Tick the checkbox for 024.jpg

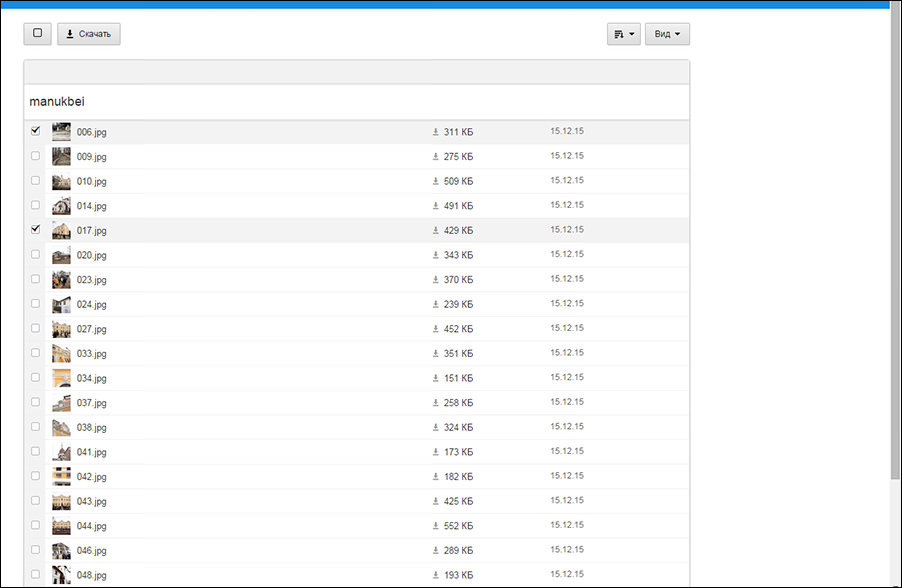tap(36, 303)
